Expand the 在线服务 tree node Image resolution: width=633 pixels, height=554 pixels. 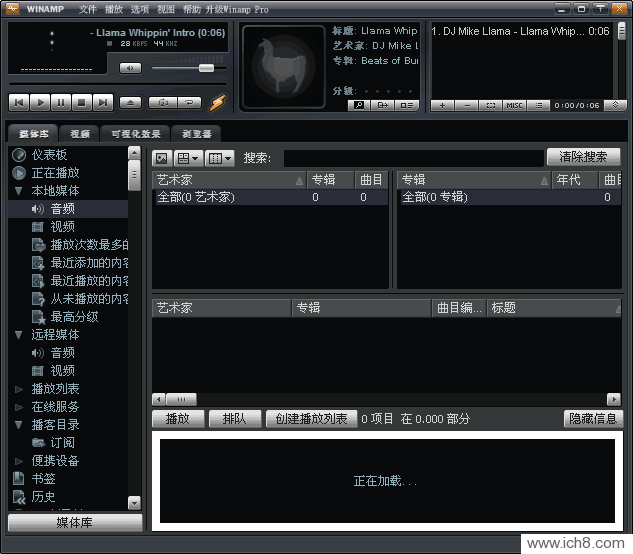pyautogui.click(x=18, y=407)
